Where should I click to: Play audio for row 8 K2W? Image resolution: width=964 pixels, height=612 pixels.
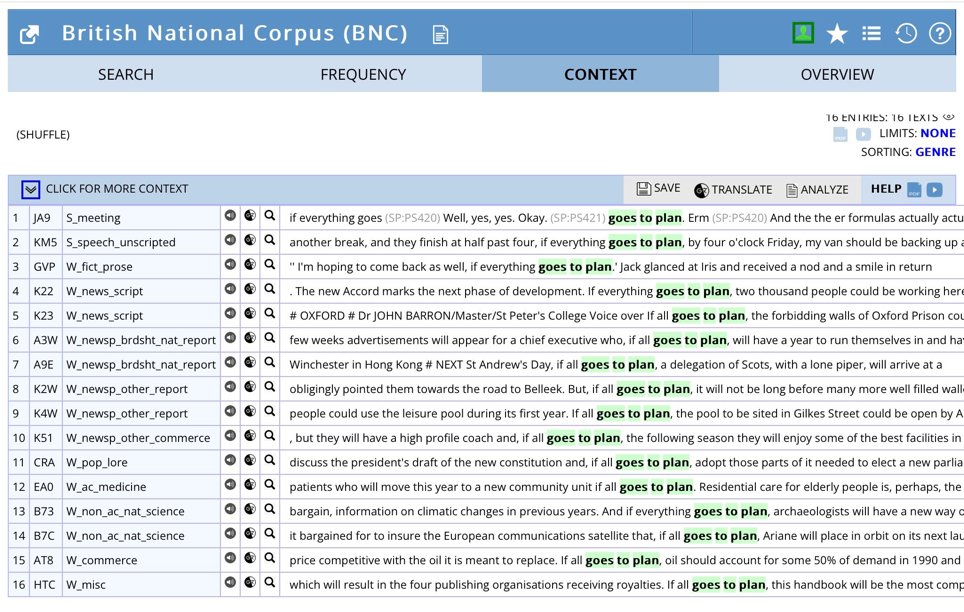(230, 386)
